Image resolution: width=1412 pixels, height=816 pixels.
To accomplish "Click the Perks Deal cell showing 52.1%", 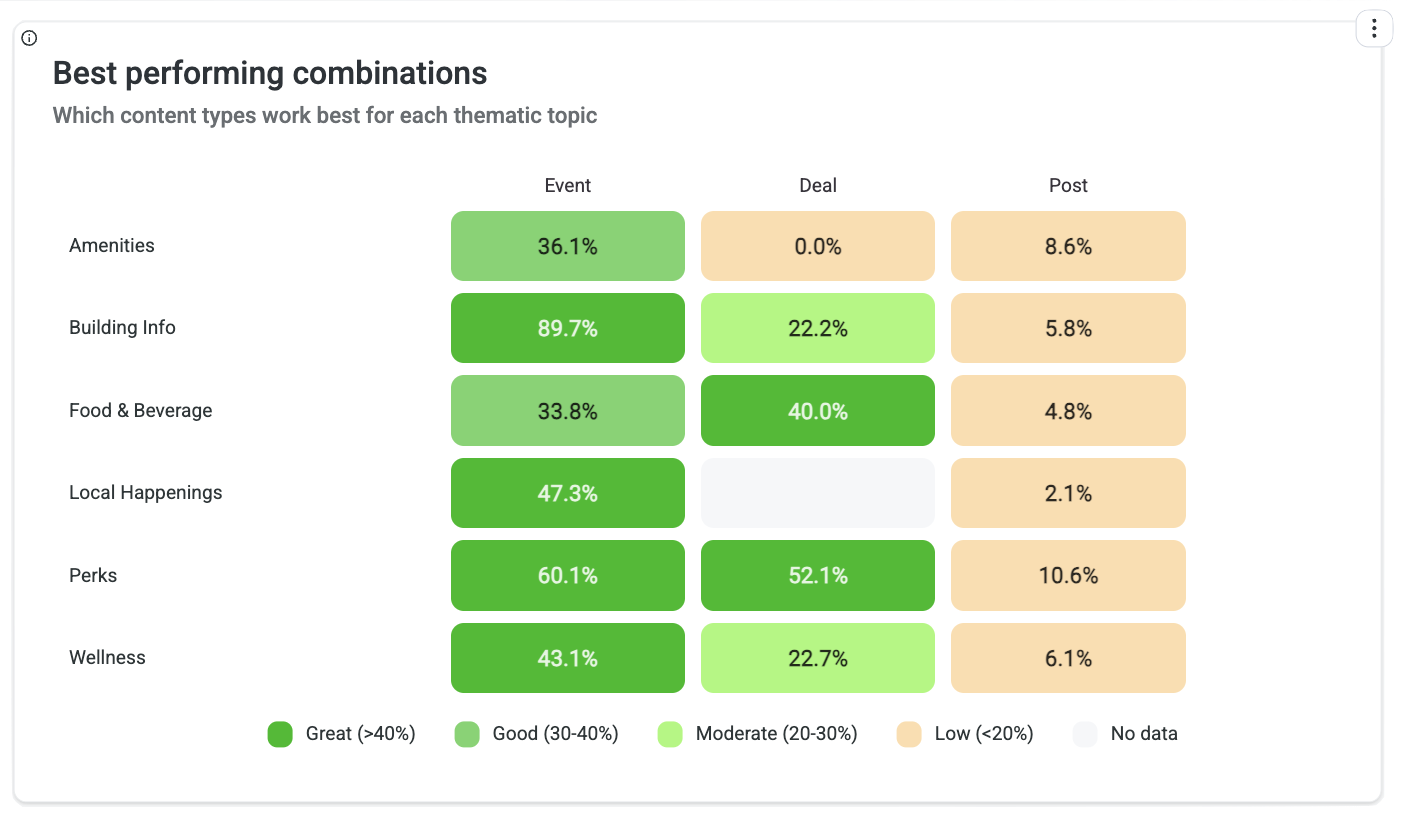I will pos(818,576).
